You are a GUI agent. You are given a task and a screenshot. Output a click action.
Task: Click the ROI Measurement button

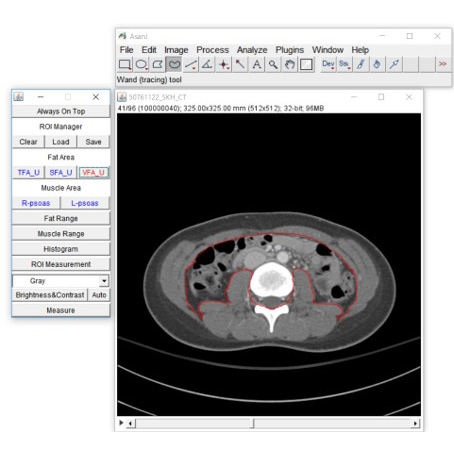point(61,264)
